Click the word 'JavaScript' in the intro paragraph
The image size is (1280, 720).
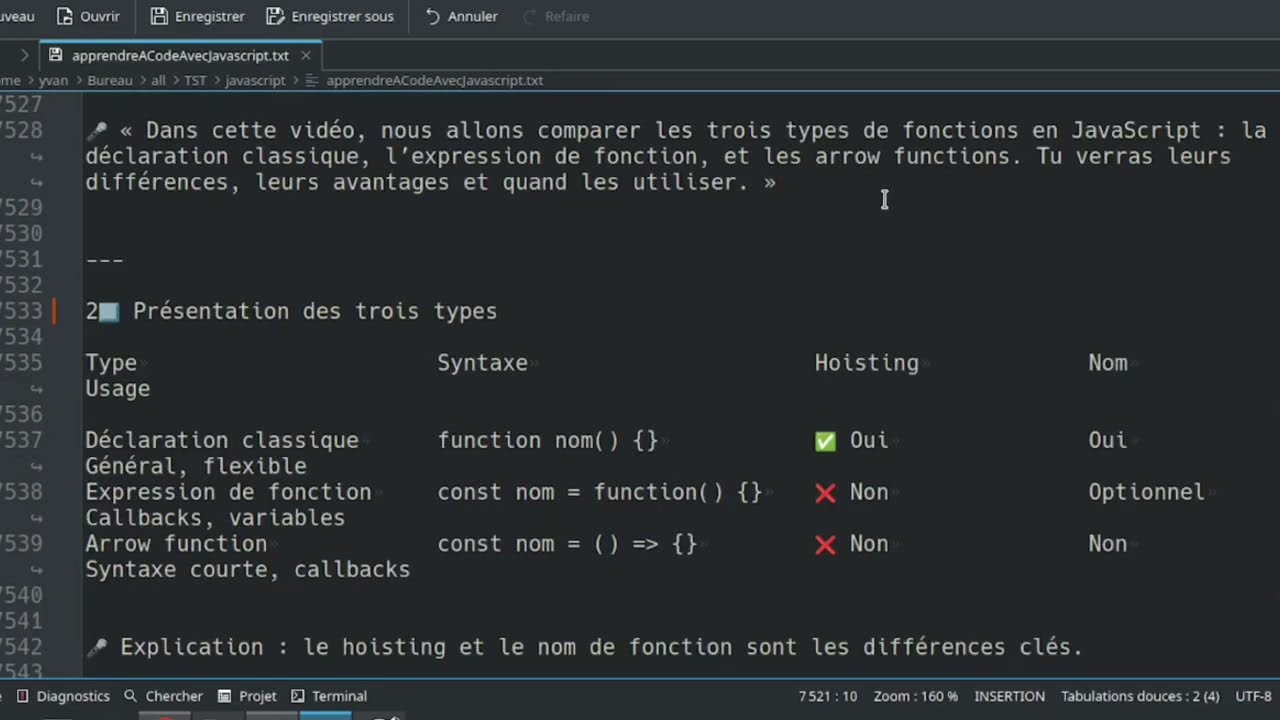[1136, 130]
